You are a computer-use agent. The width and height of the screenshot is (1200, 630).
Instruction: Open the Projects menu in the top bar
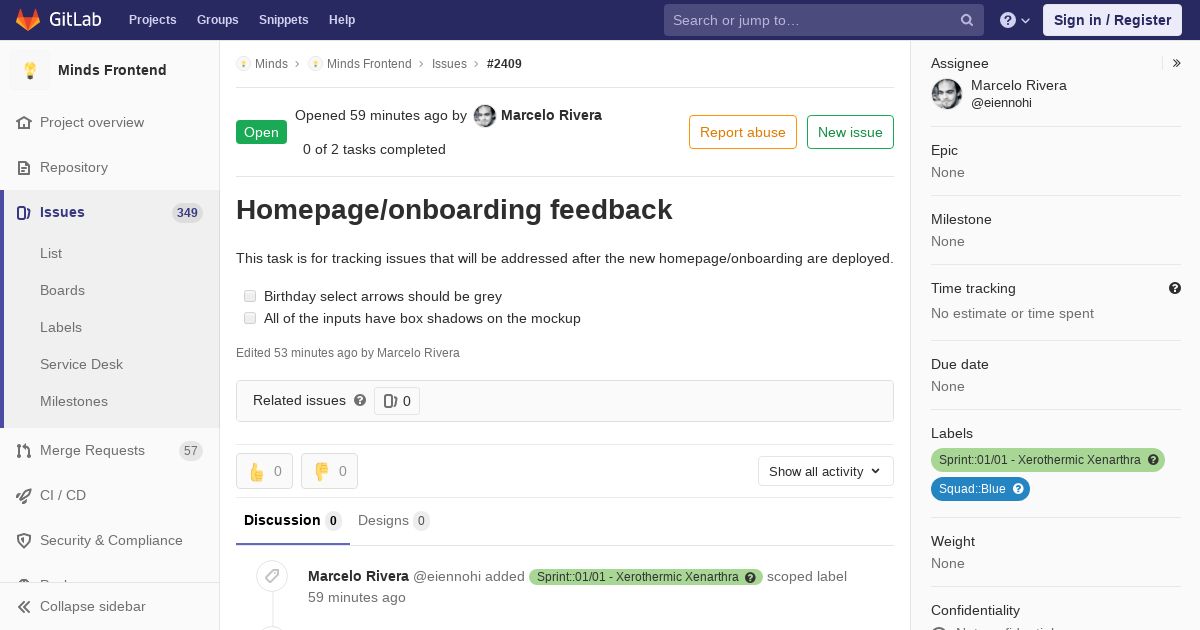click(152, 20)
